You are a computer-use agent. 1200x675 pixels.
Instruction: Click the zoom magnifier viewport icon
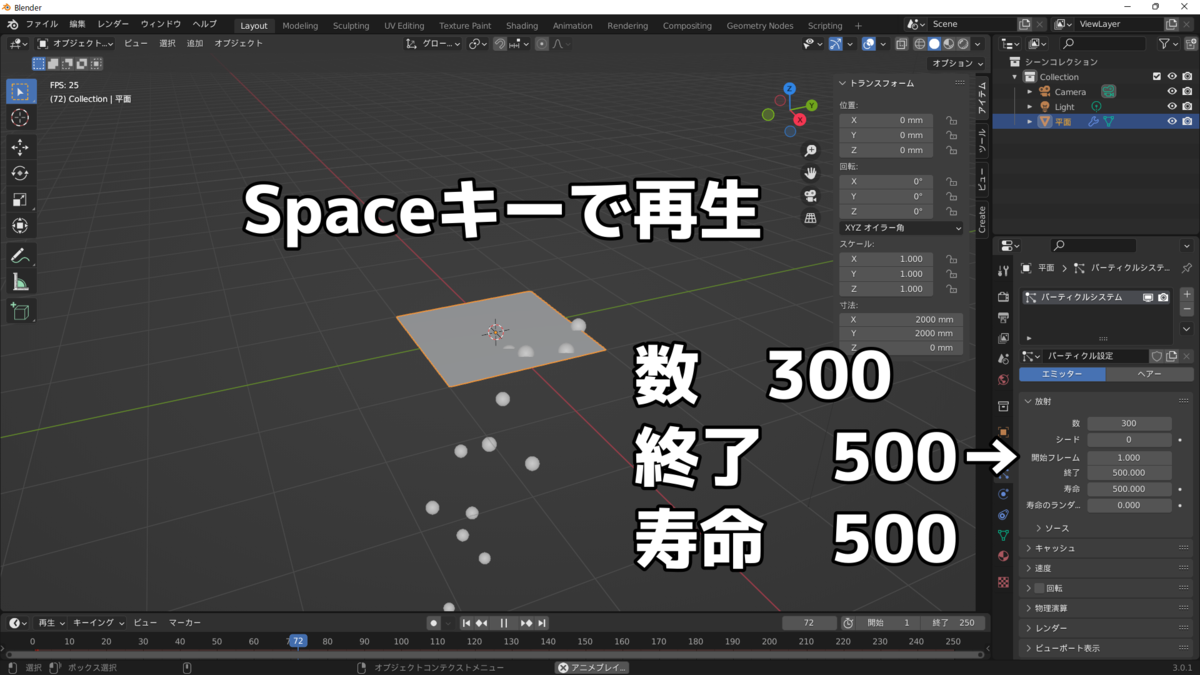(811, 151)
